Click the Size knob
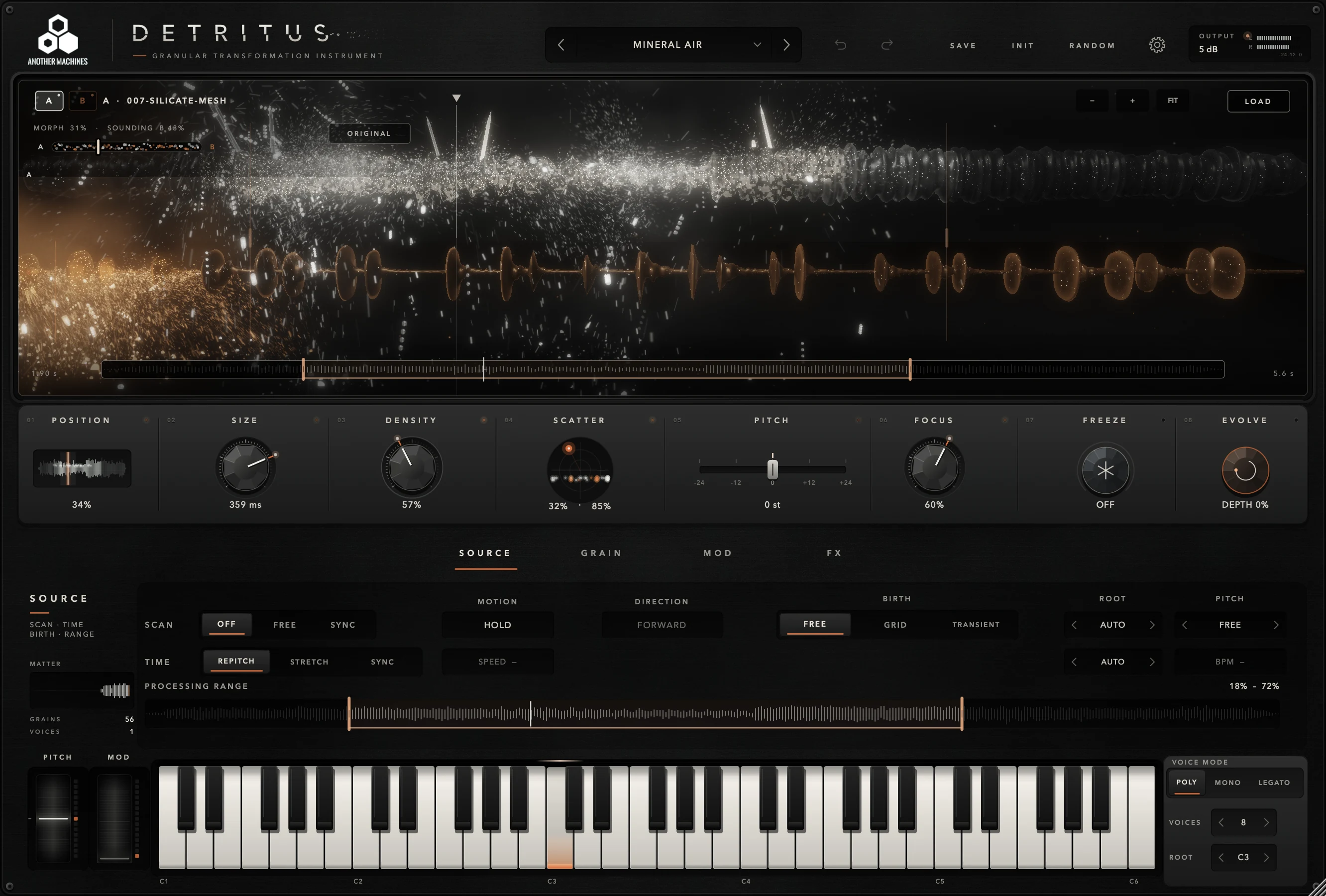The image size is (1326, 896). point(245,467)
